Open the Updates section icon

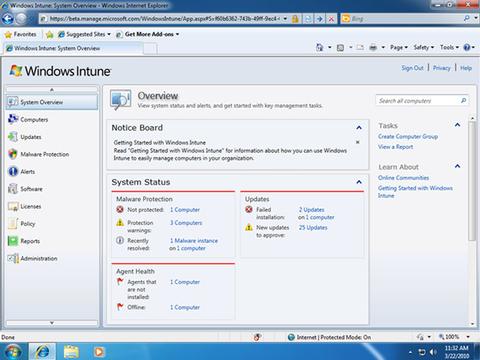(x=13, y=137)
